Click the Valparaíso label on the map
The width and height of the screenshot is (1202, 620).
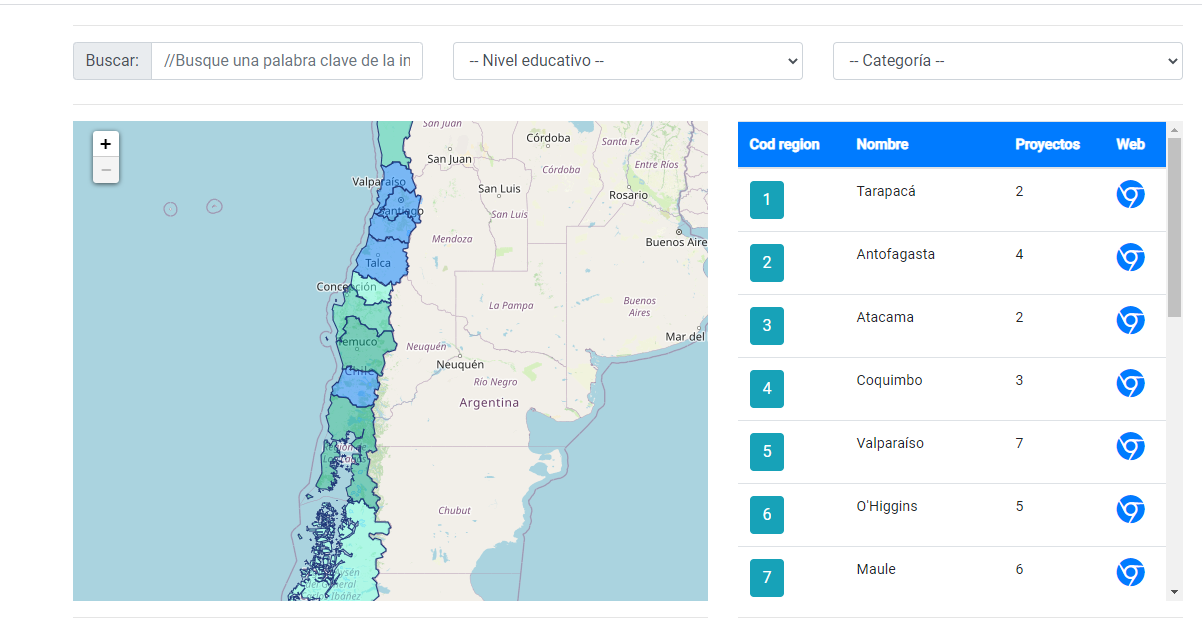pos(379,182)
